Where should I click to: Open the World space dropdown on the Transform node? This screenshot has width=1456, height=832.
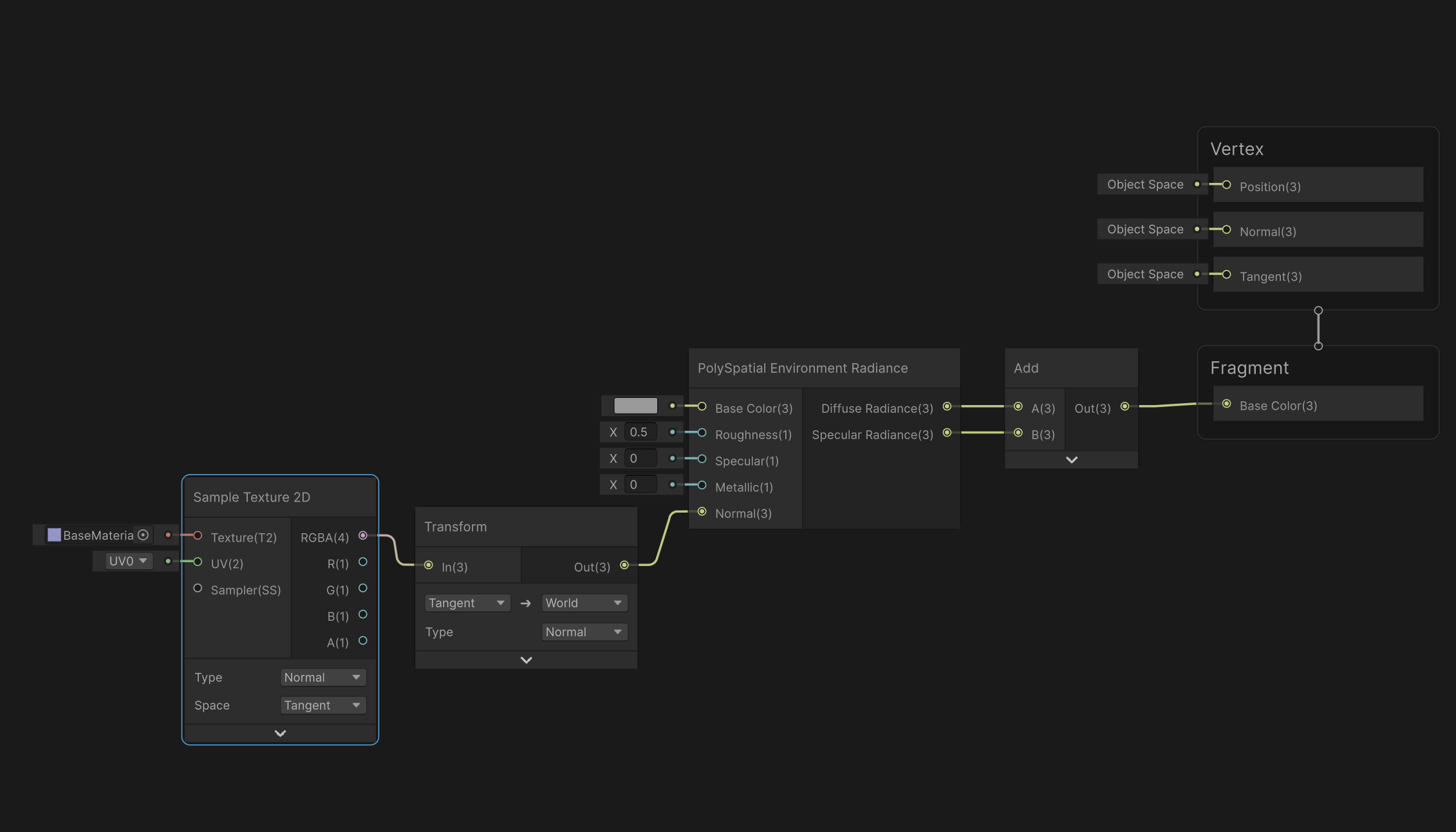583,602
